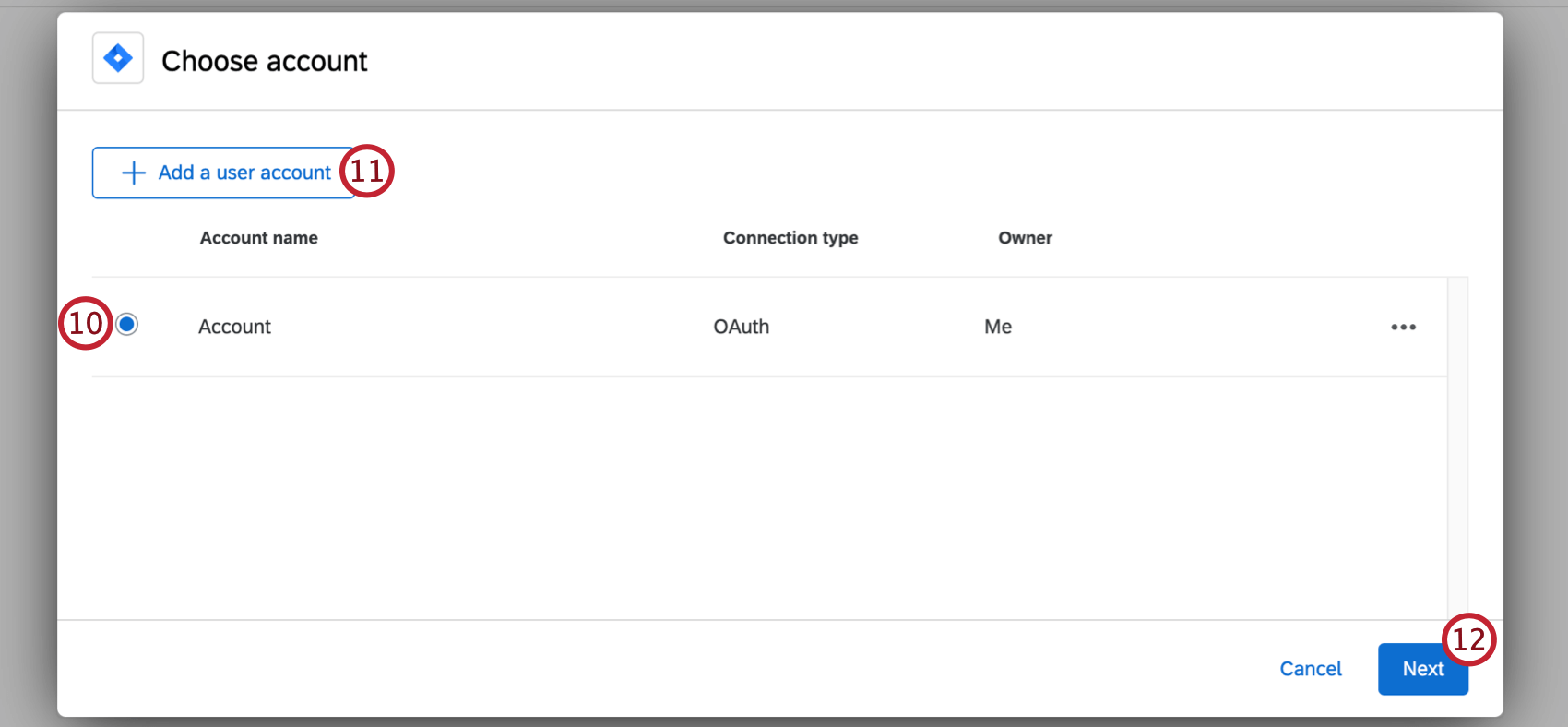Click the Owner column header
This screenshot has width=1568, height=727.
[1025, 237]
